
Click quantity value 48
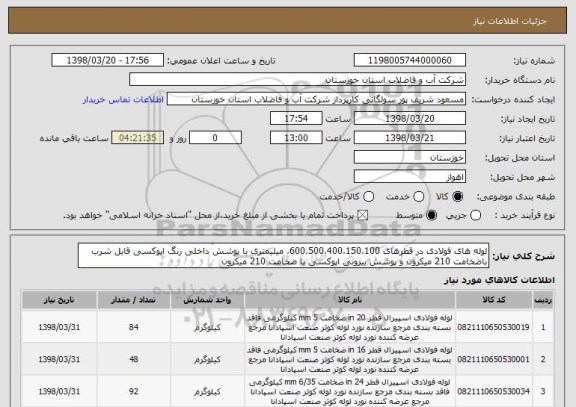tap(134, 359)
